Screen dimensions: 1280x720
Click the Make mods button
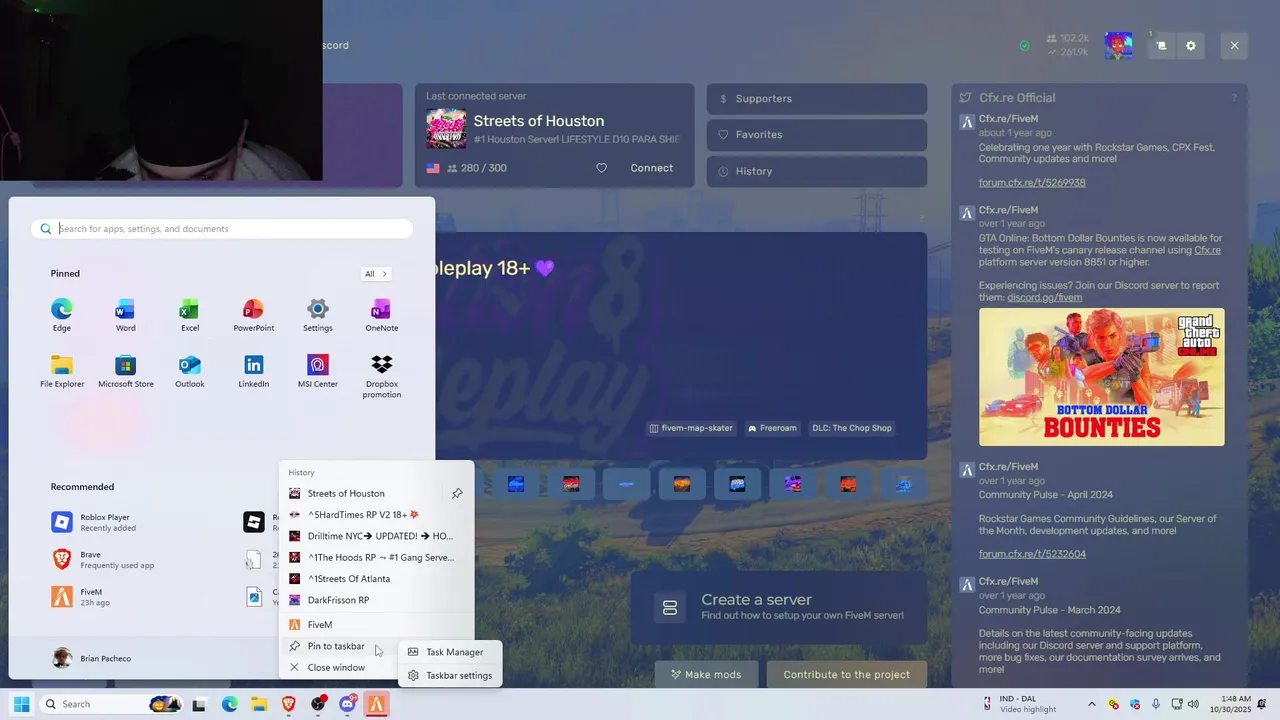pos(706,674)
